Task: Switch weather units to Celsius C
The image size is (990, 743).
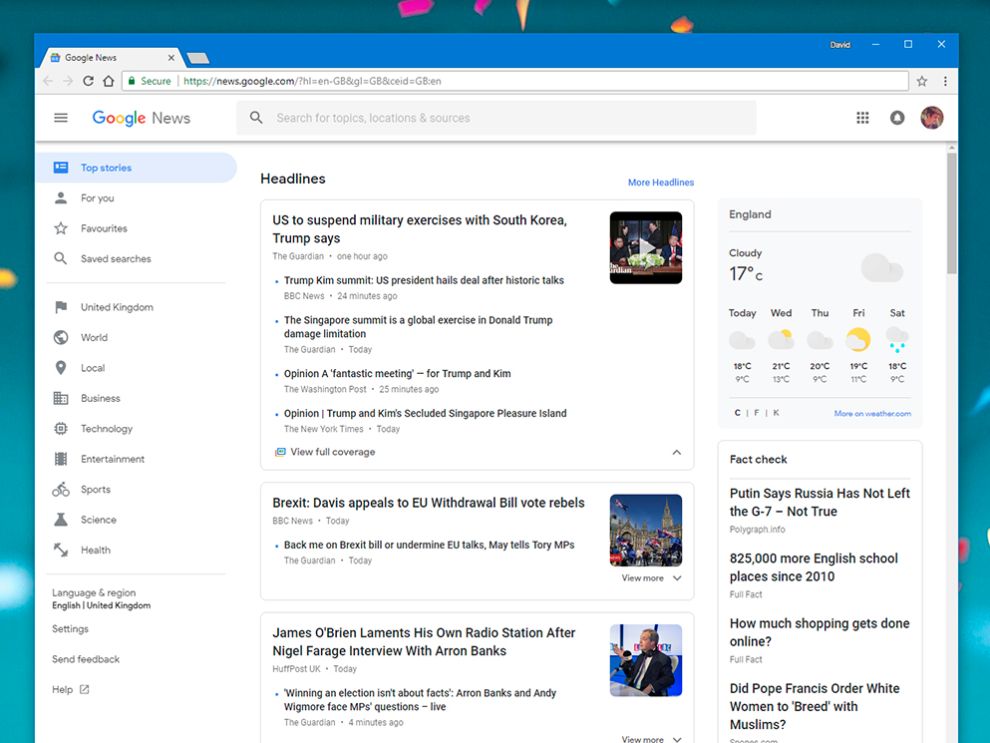Action: coord(737,413)
